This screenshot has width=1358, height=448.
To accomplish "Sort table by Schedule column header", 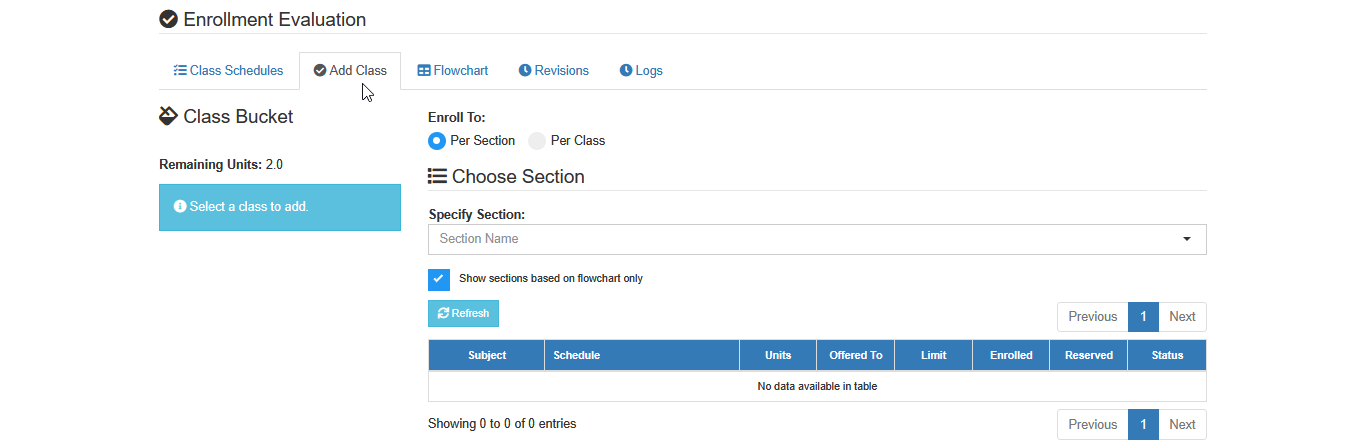I will [642, 355].
